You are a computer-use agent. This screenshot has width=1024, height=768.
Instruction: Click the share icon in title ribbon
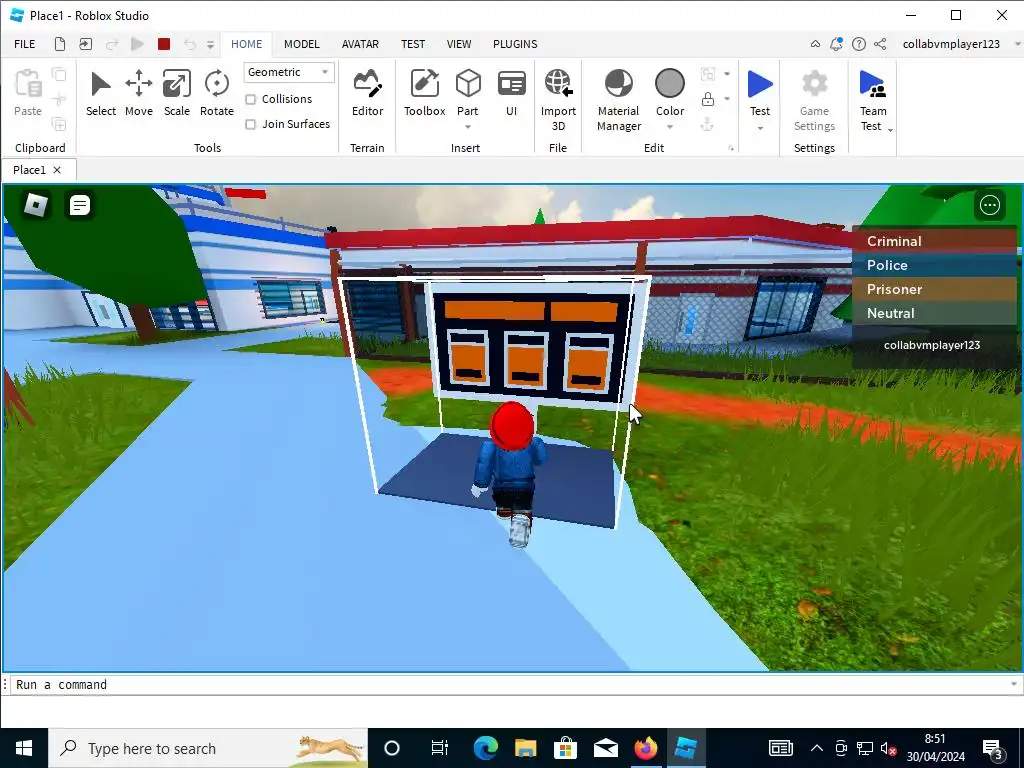pyautogui.click(x=880, y=44)
